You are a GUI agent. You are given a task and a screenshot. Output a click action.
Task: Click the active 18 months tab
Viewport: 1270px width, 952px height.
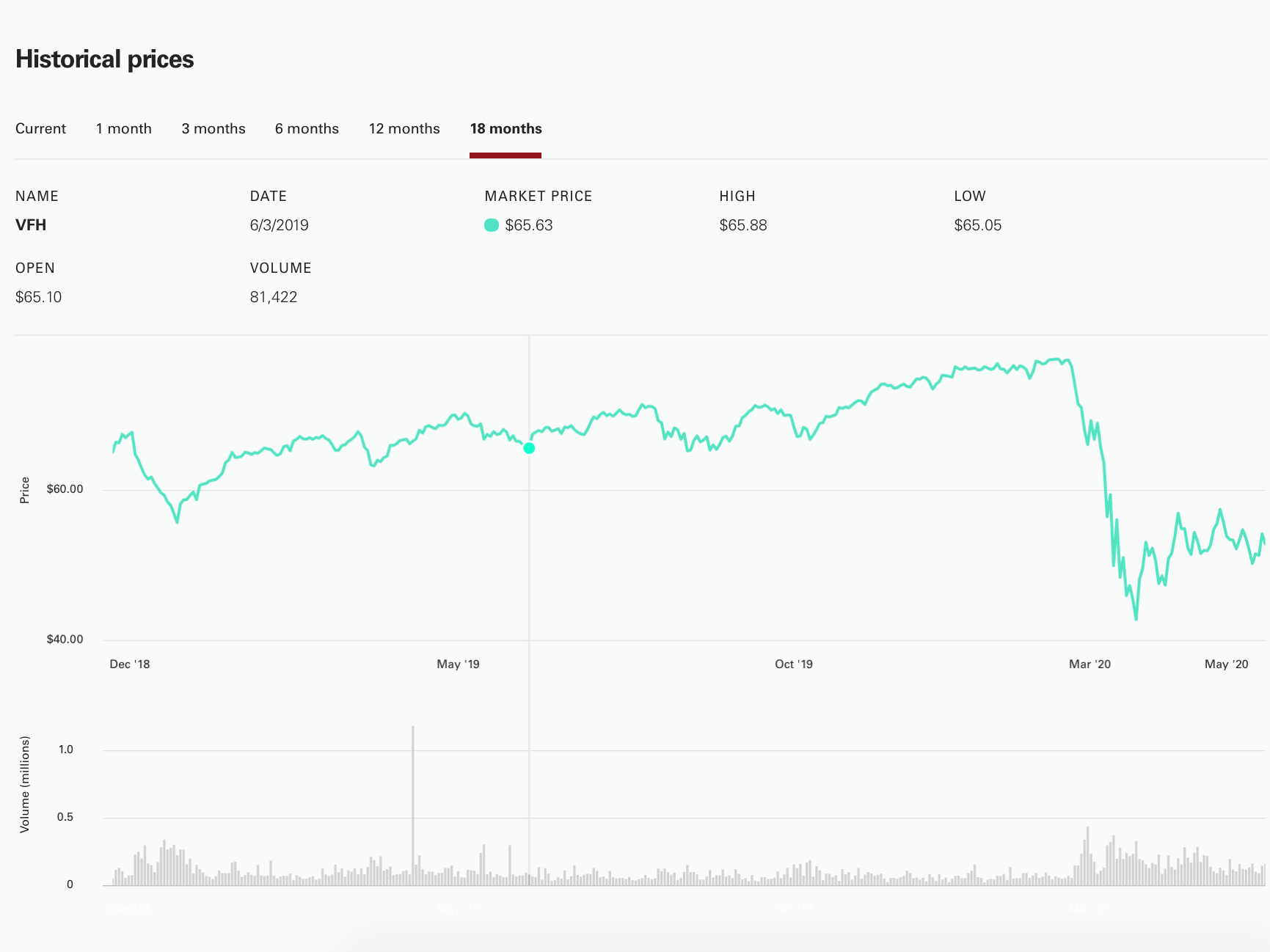(x=506, y=128)
